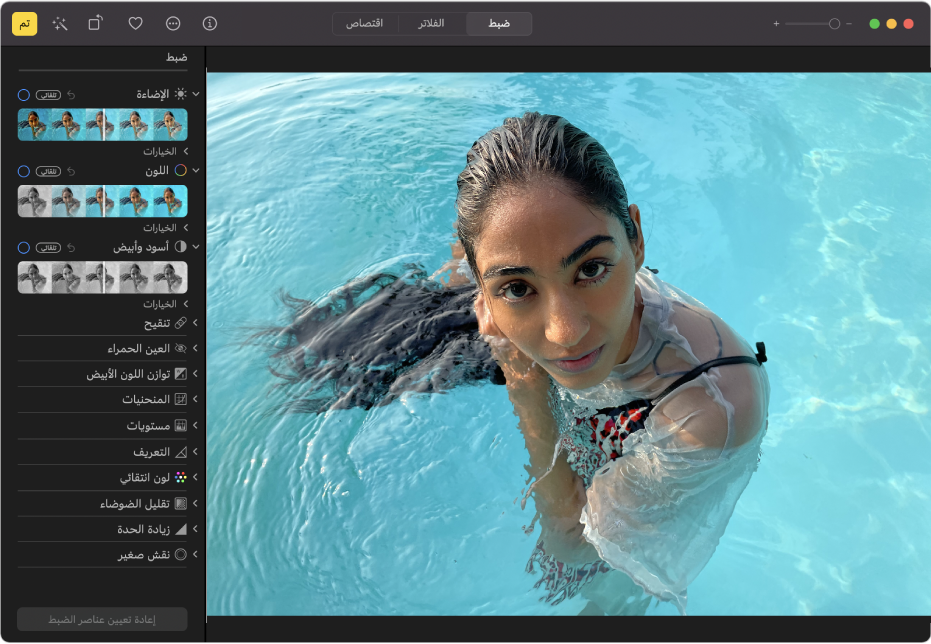
Task: Click the auto-enhance magic wand icon
Action: click(60, 23)
